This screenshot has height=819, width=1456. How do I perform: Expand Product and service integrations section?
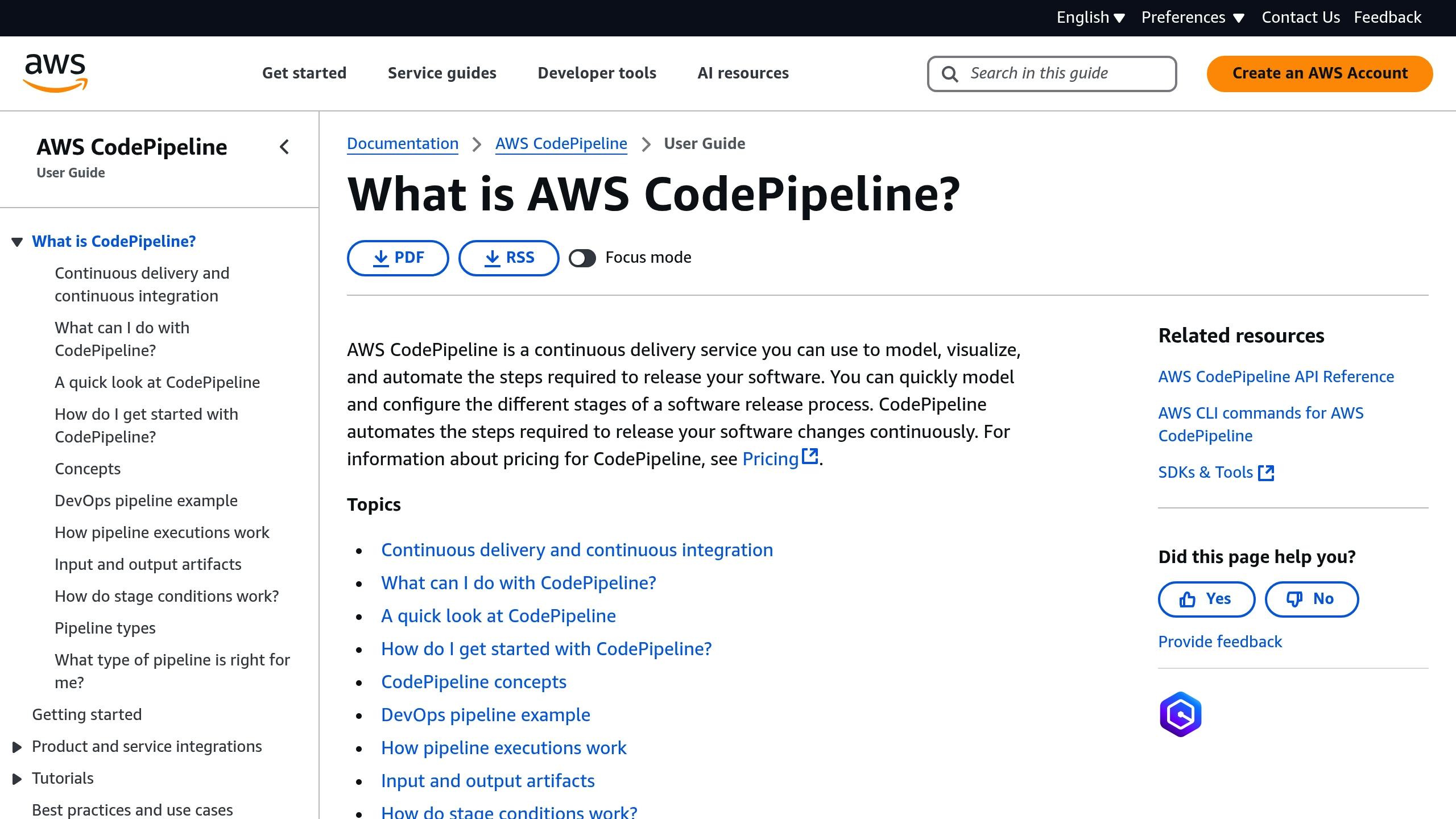pos(17,747)
